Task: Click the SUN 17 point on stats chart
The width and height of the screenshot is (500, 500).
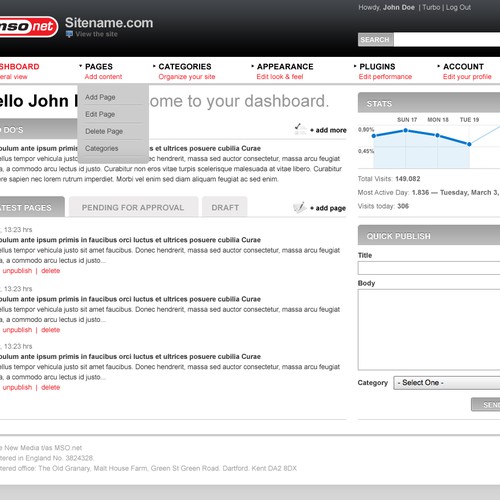Action: pyautogui.click(x=406, y=130)
